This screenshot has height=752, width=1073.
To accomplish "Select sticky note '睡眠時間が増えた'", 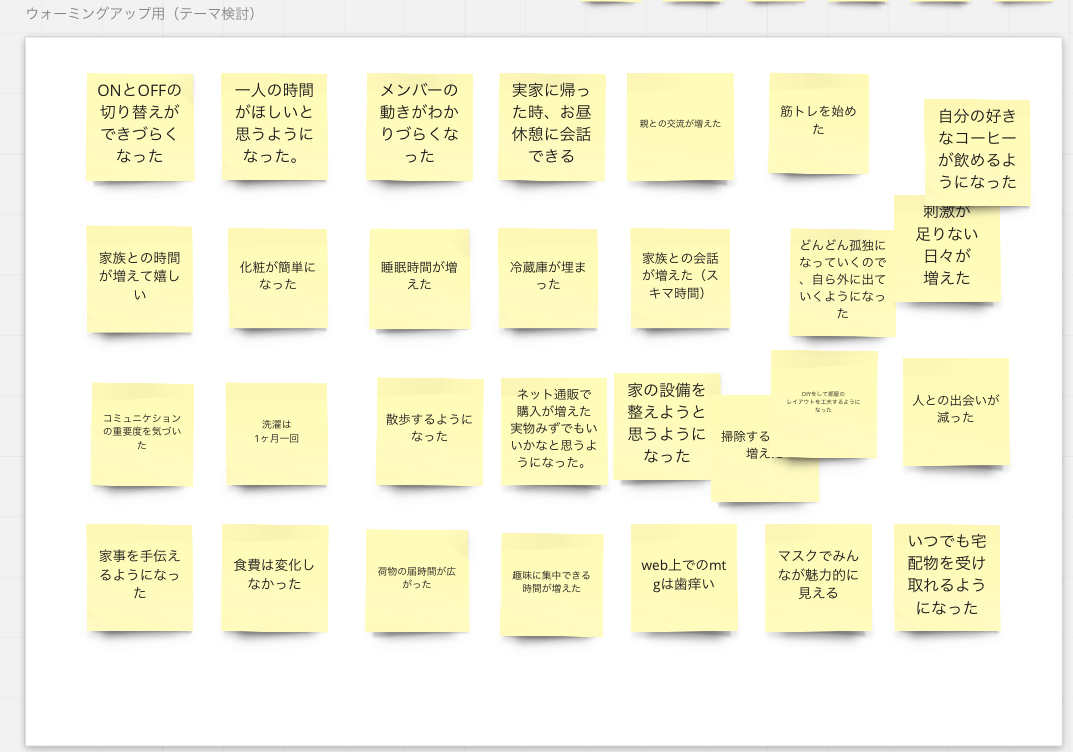I will (419, 279).
